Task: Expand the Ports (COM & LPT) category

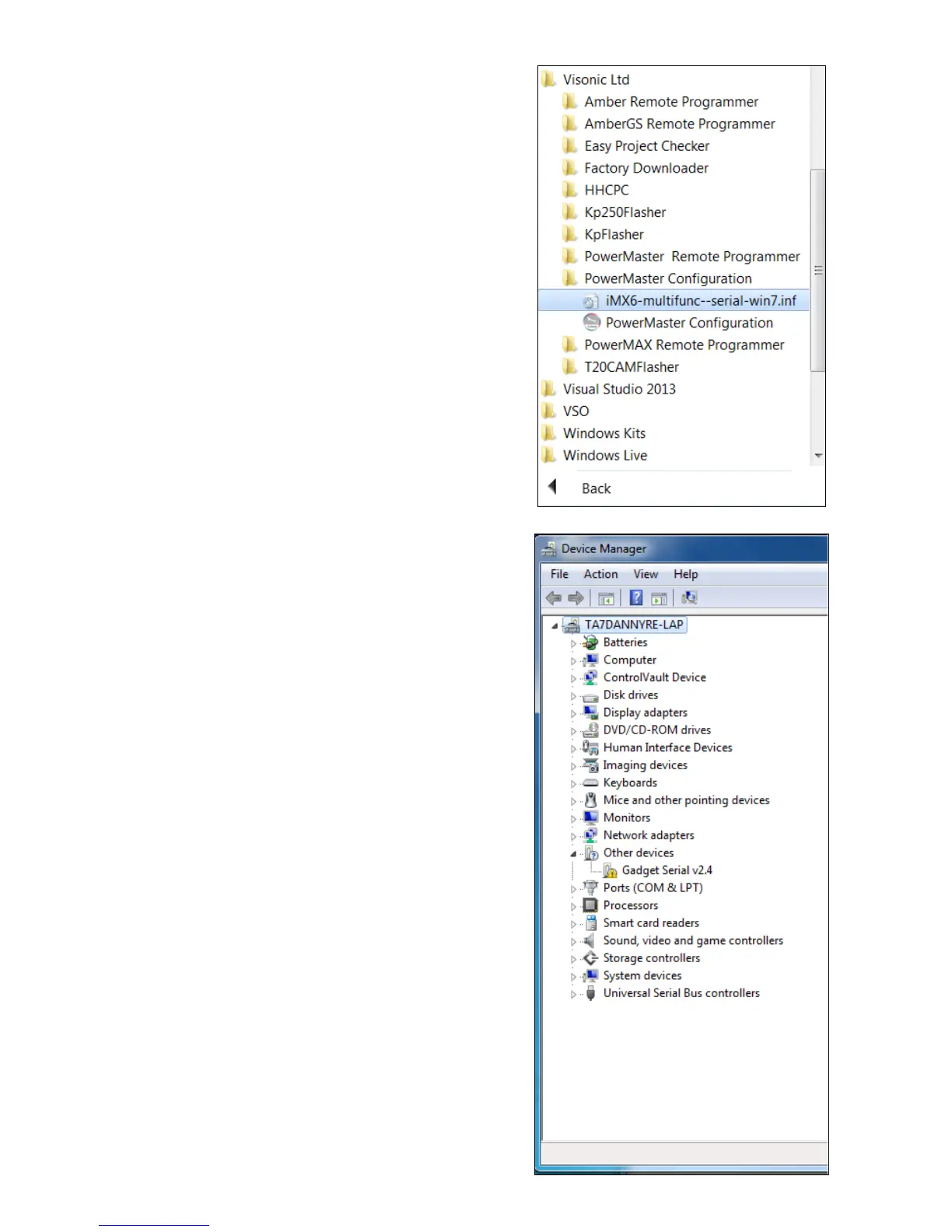Action: point(573,889)
